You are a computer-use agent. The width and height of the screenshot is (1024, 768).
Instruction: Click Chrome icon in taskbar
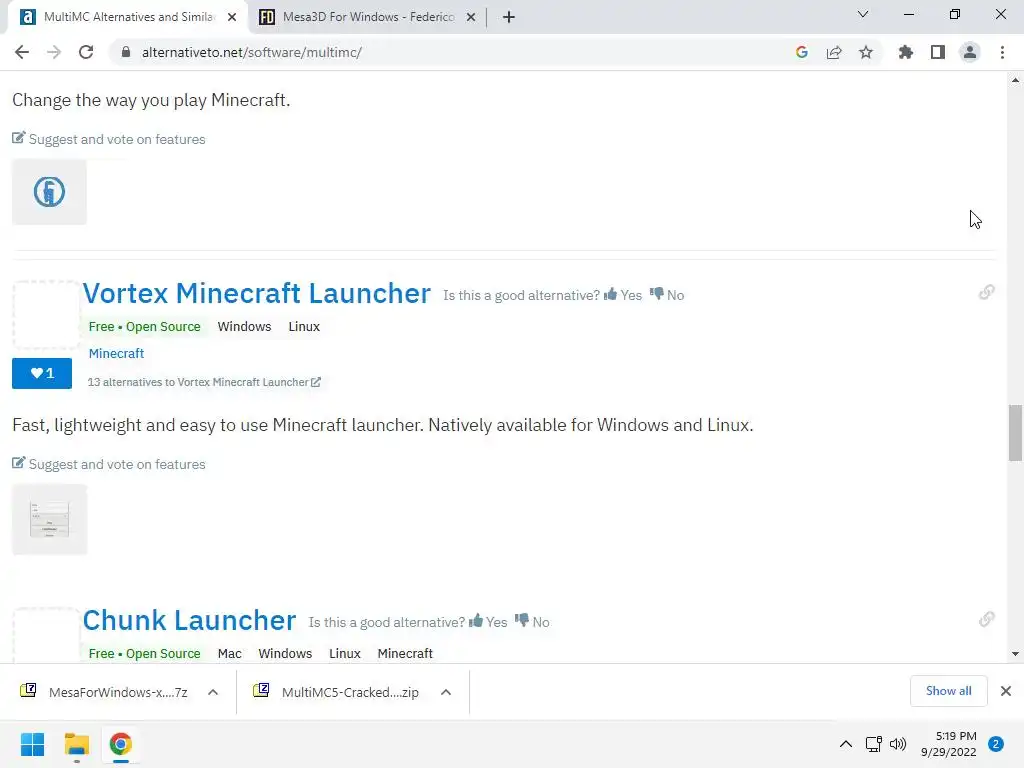click(x=120, y=744)
